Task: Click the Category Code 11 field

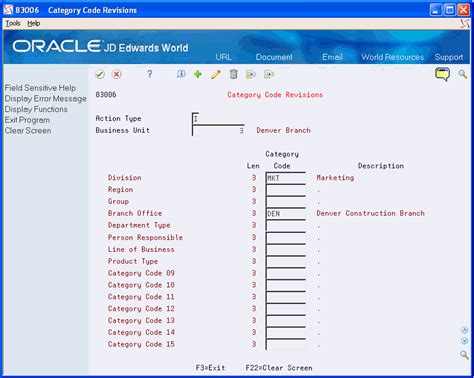Action: 286,297
